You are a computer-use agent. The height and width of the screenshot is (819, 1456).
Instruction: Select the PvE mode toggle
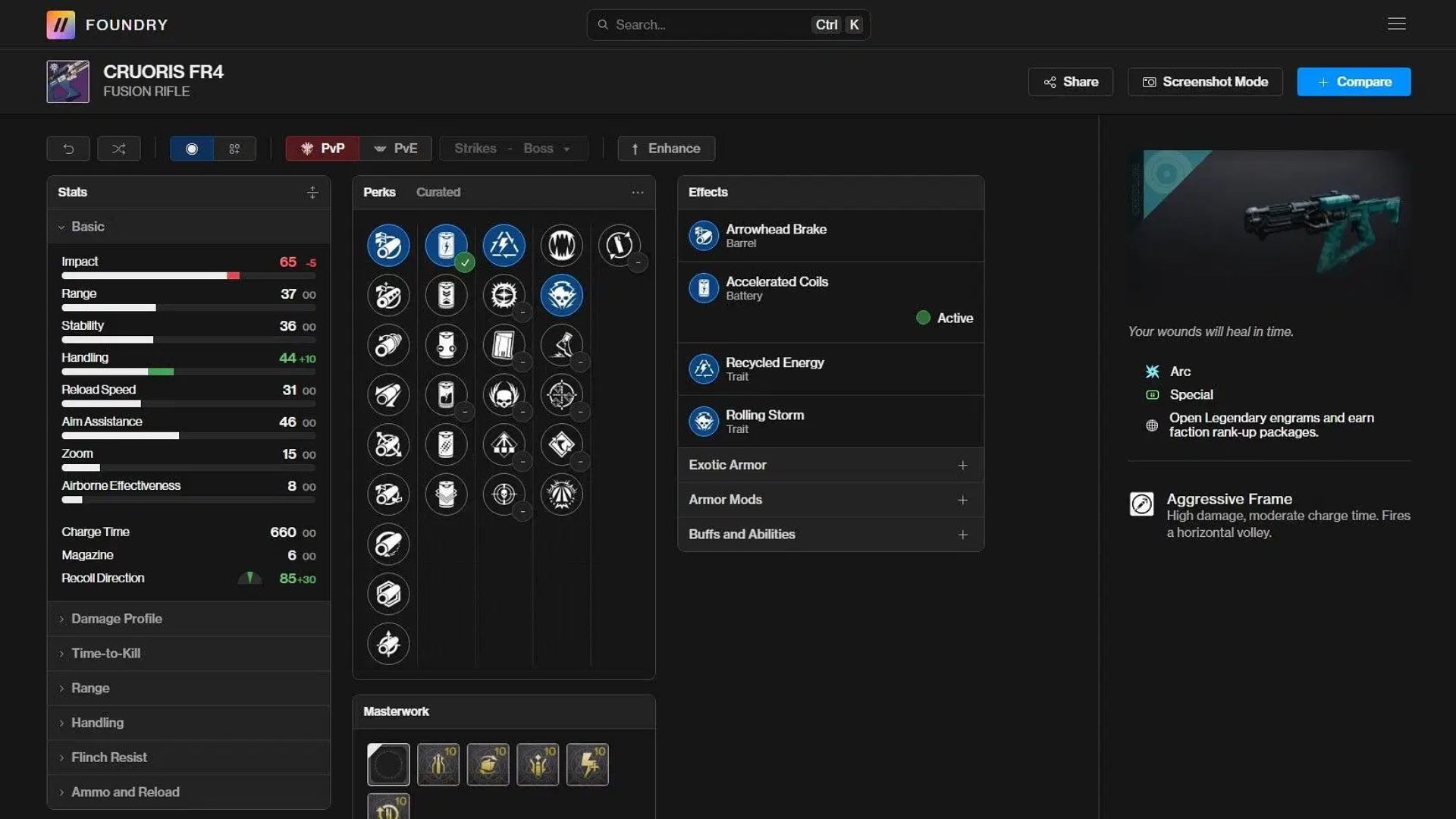pyautogui.click(x=396, y=149)
